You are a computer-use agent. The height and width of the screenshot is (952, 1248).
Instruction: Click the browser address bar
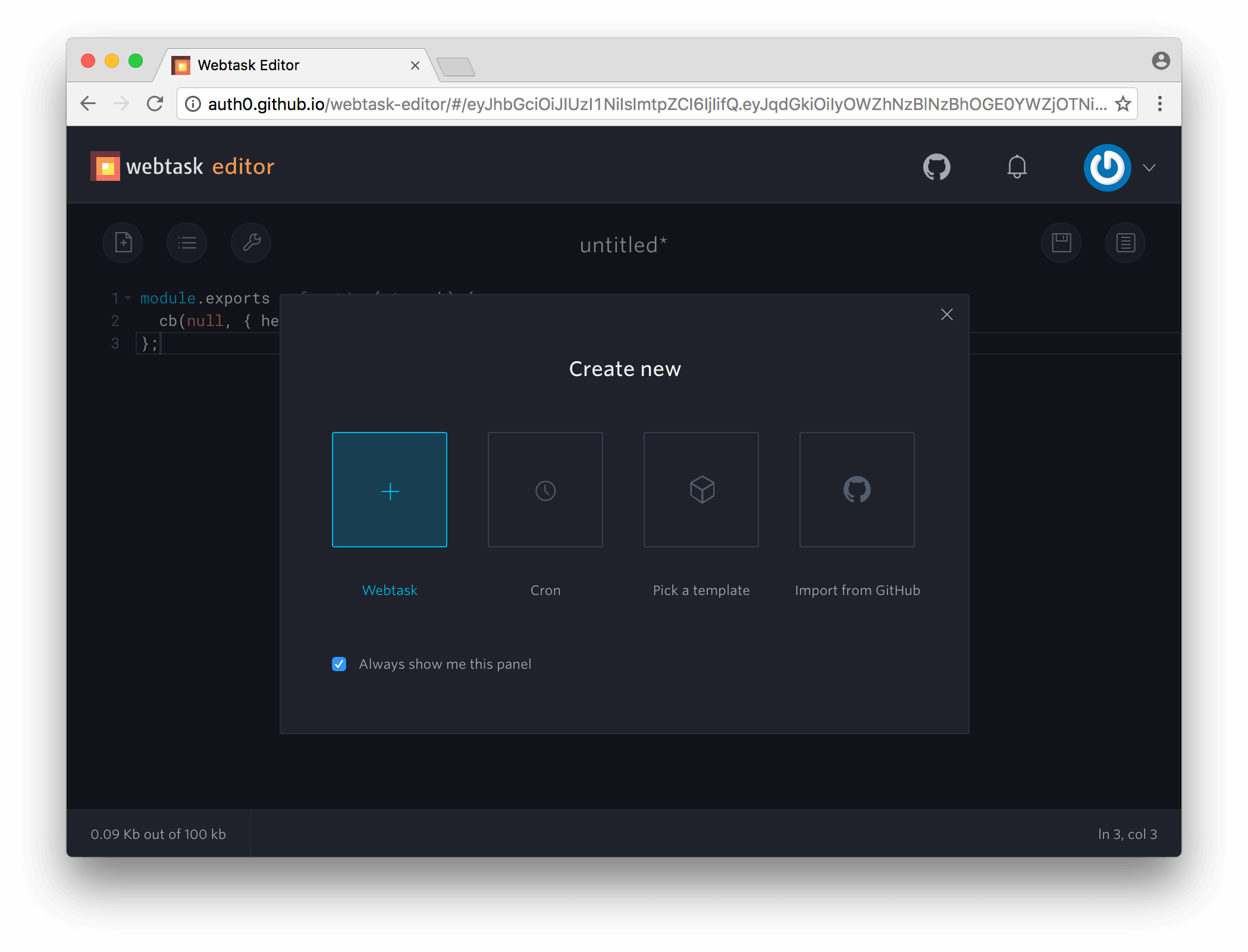click(654, 104)
